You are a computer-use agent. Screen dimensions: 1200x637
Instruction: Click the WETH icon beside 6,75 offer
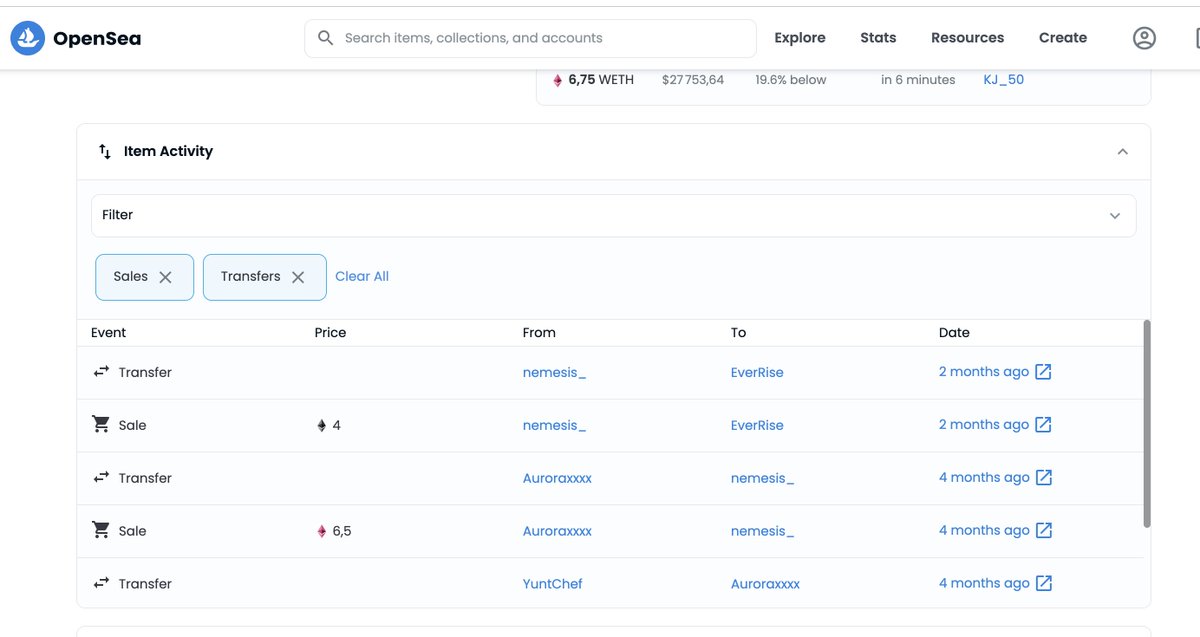pyautogui.click(x=557, y=80)
